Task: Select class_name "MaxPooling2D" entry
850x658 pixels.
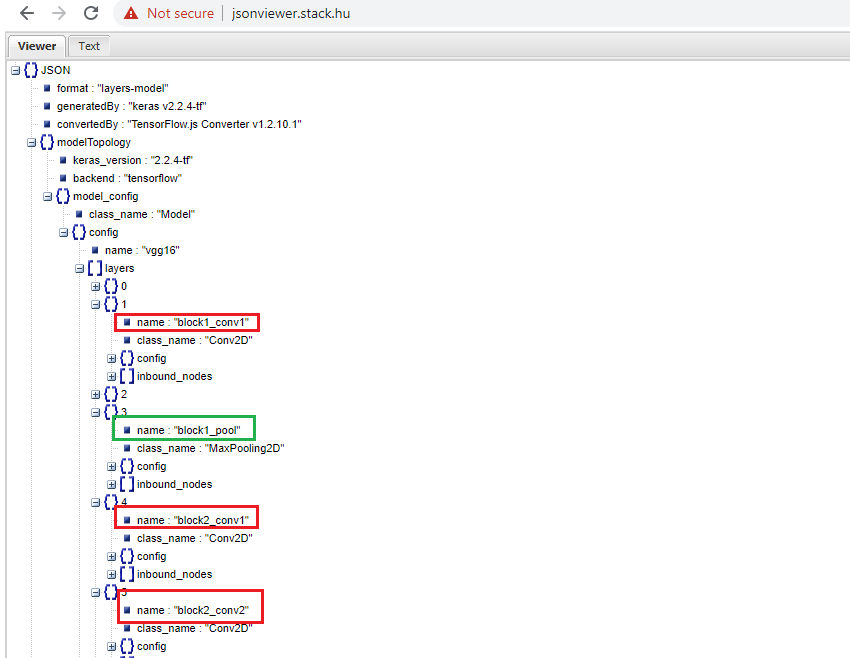Action: coord(205,448)
